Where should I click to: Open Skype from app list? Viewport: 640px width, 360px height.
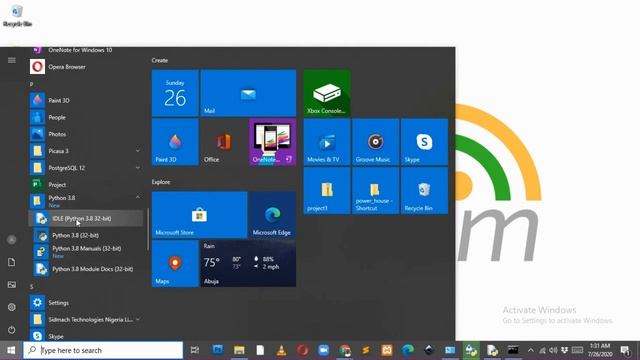point(86,336)
